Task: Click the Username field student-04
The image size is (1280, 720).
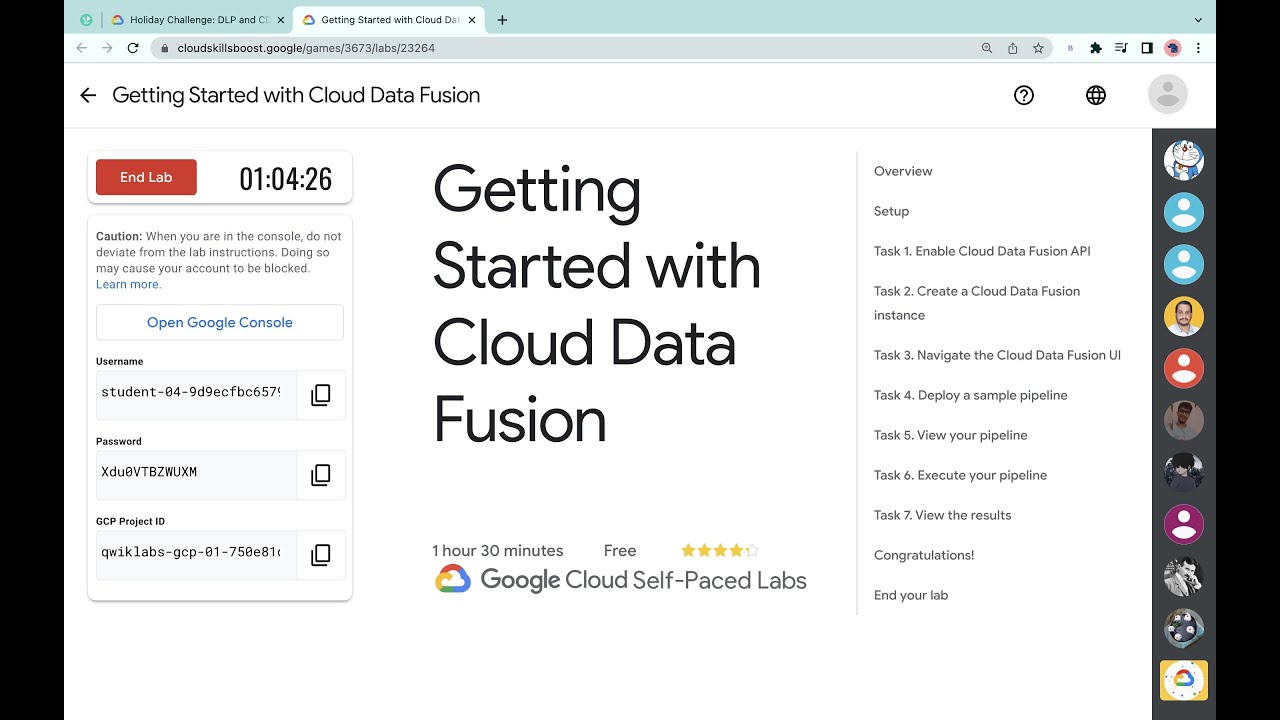Action: tap(196, 395)
